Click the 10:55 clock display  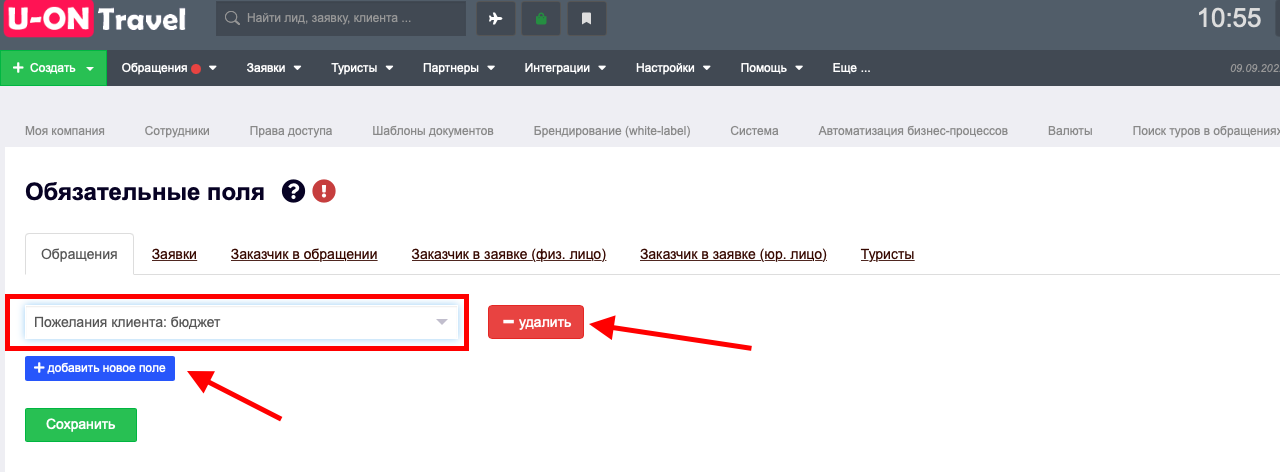pos(1229,18)
